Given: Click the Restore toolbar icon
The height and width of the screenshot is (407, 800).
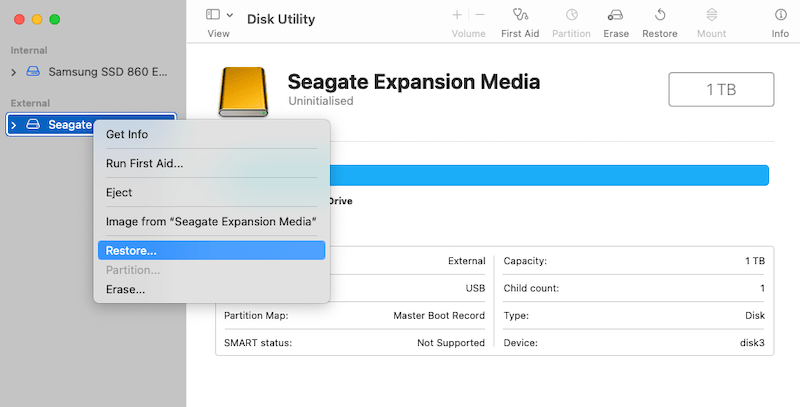Looking at the screenshot, I should [660, 15].
